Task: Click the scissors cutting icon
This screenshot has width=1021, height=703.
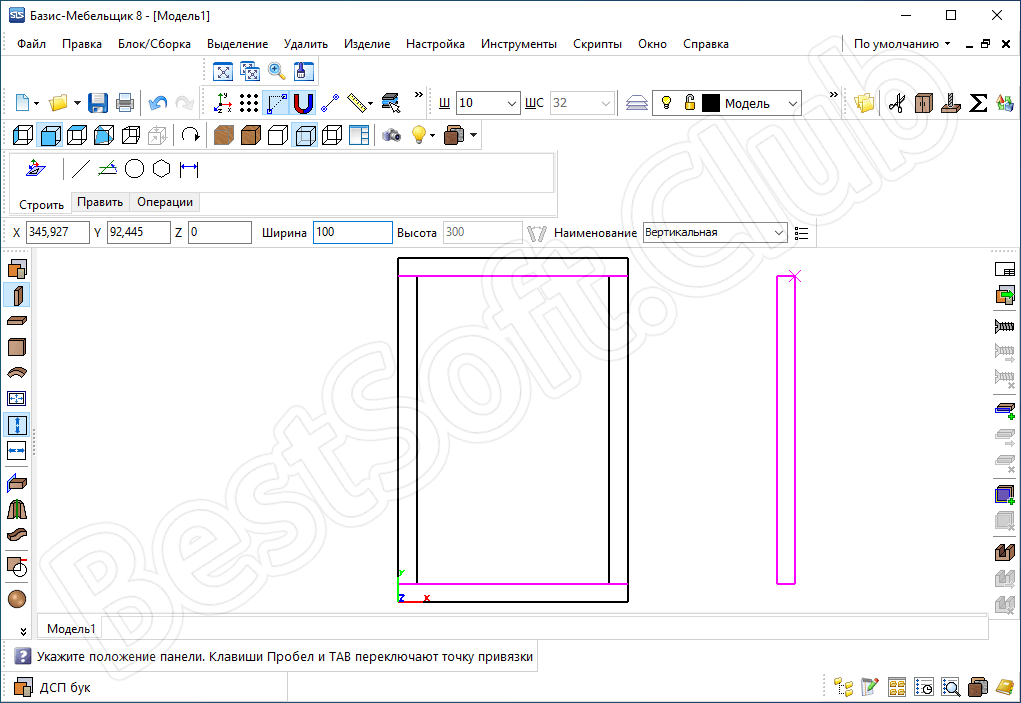Action: pyautogui.click(x=896, y=103)
